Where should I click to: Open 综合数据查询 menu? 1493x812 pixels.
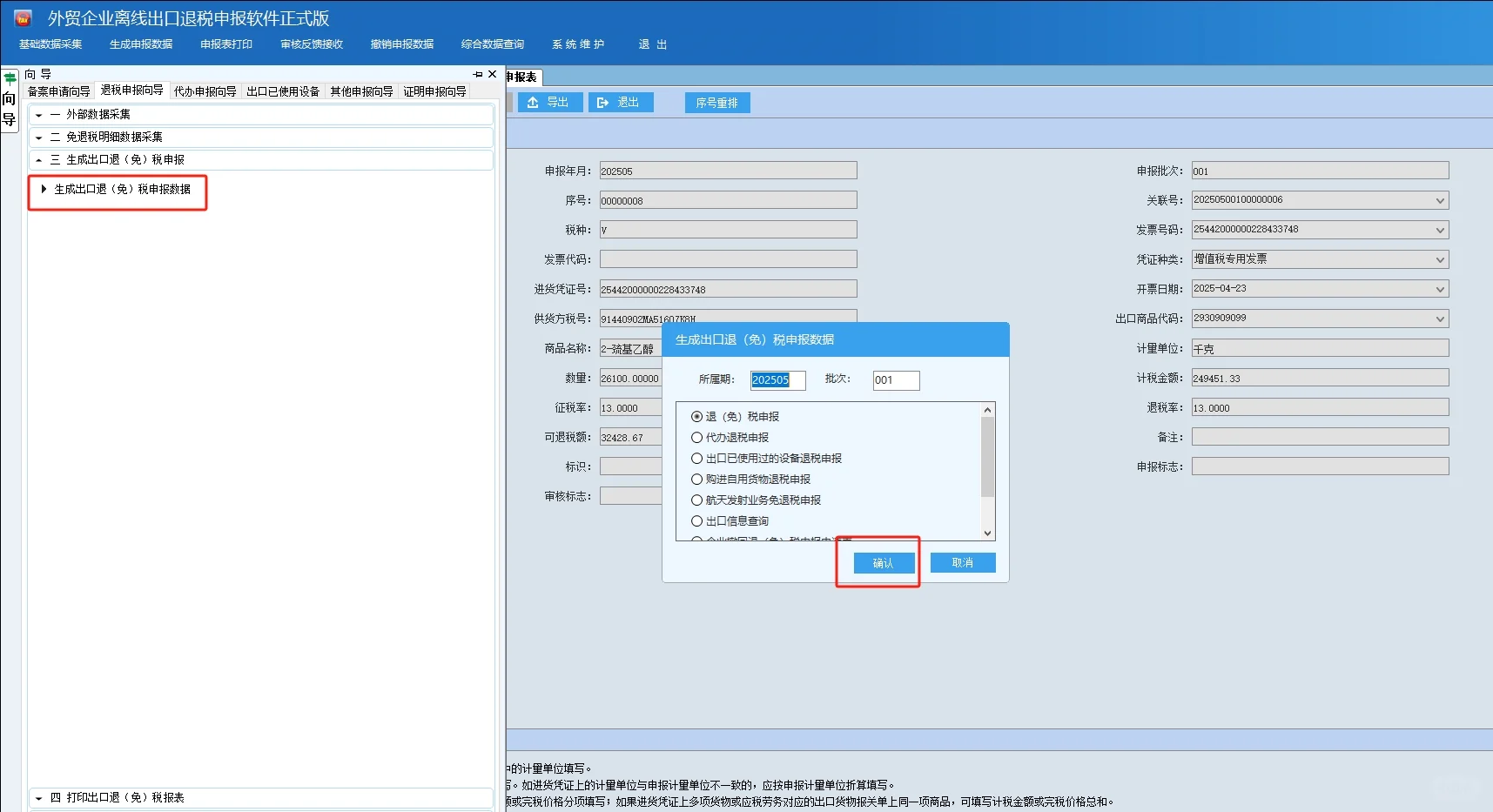pos(493,44)
